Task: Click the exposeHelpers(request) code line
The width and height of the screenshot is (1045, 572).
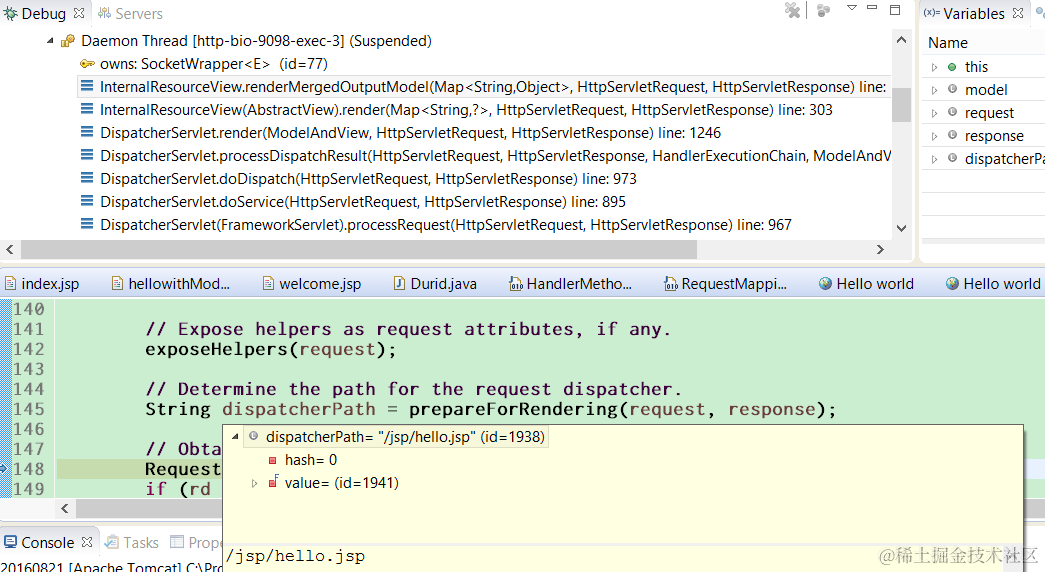Action: pos(271,349)
